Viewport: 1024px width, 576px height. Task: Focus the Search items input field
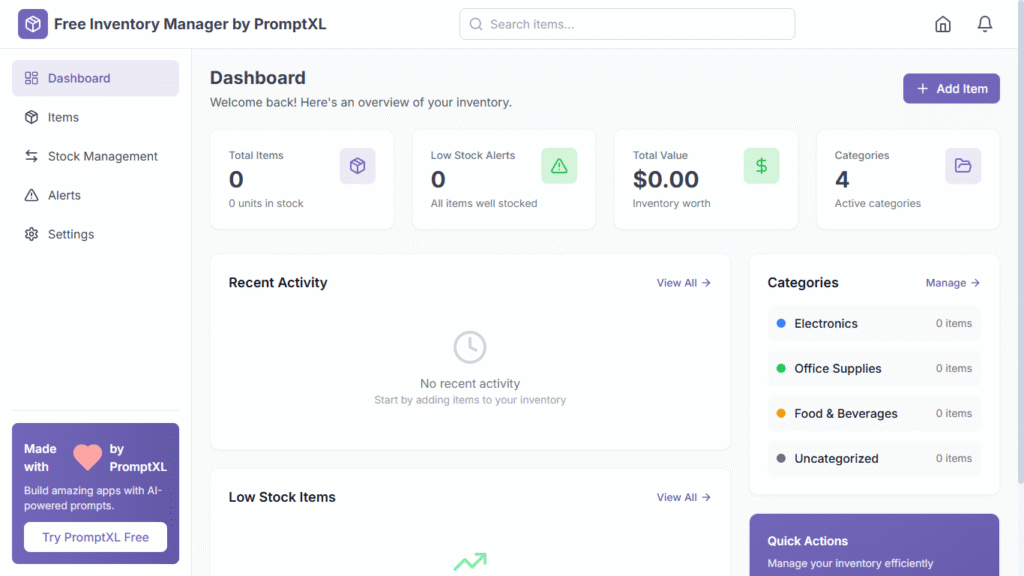click(627, 24)
